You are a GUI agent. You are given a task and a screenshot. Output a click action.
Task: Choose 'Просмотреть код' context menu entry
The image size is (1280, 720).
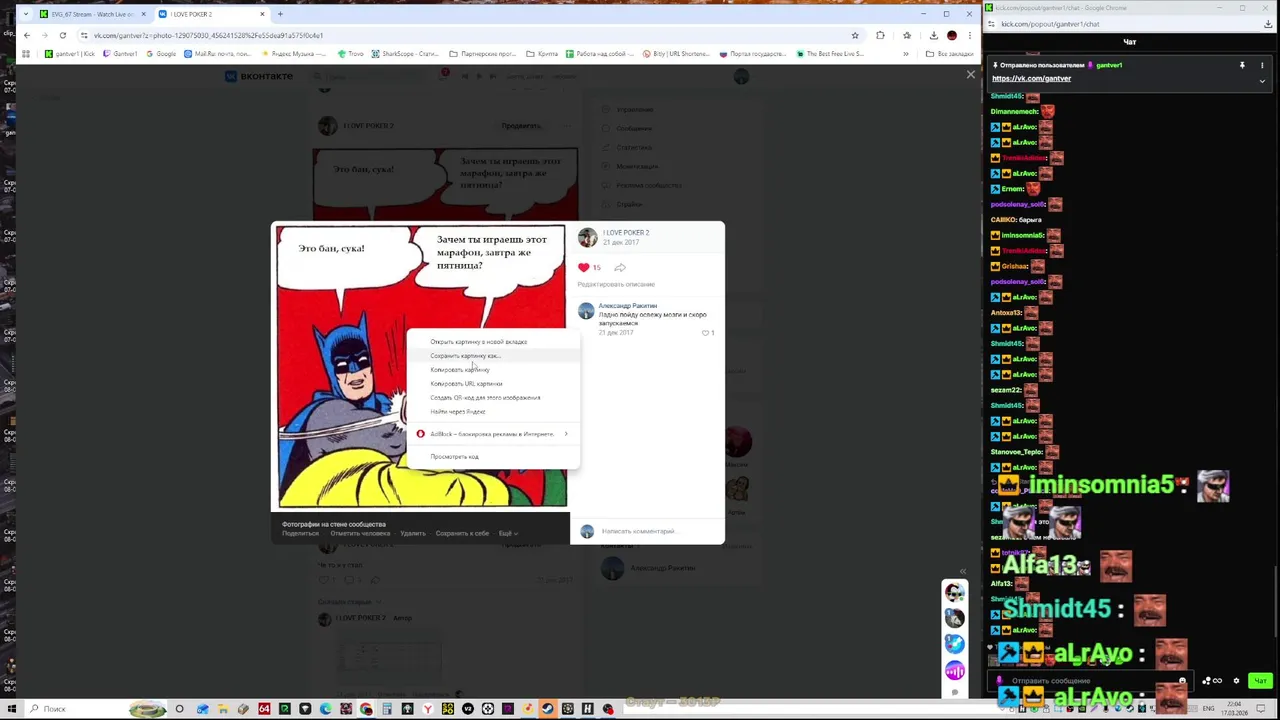(x=454, y=457)
